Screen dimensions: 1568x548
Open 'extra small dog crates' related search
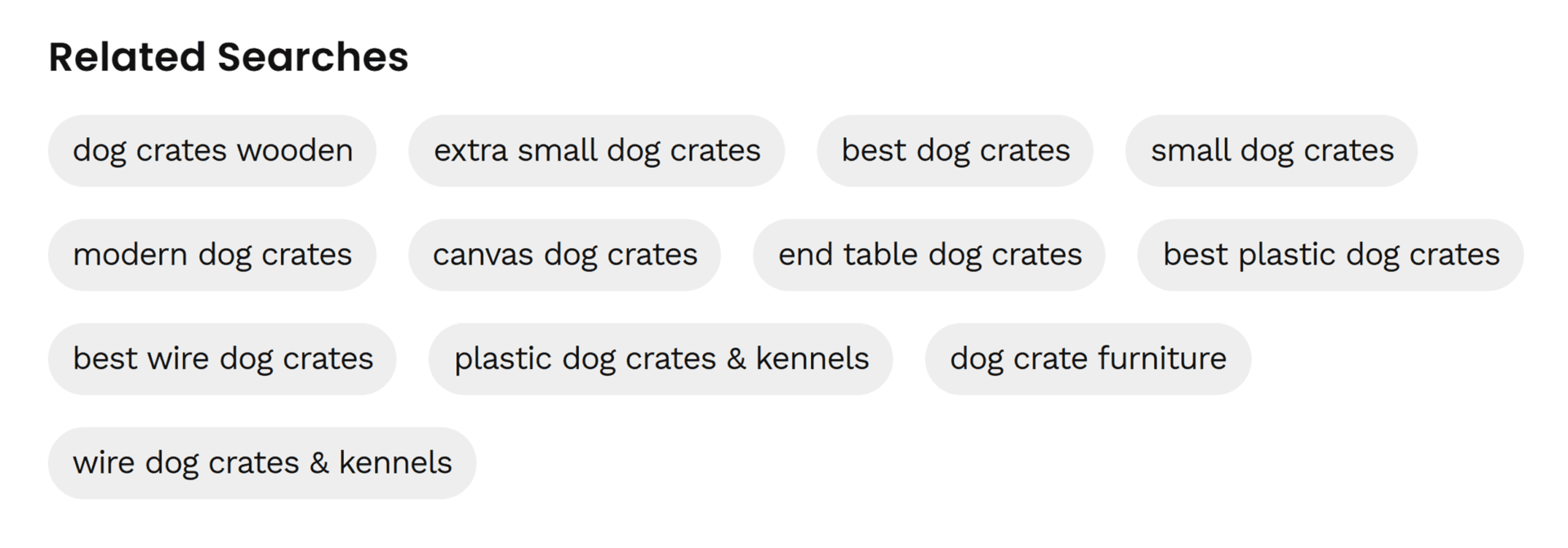596,151
